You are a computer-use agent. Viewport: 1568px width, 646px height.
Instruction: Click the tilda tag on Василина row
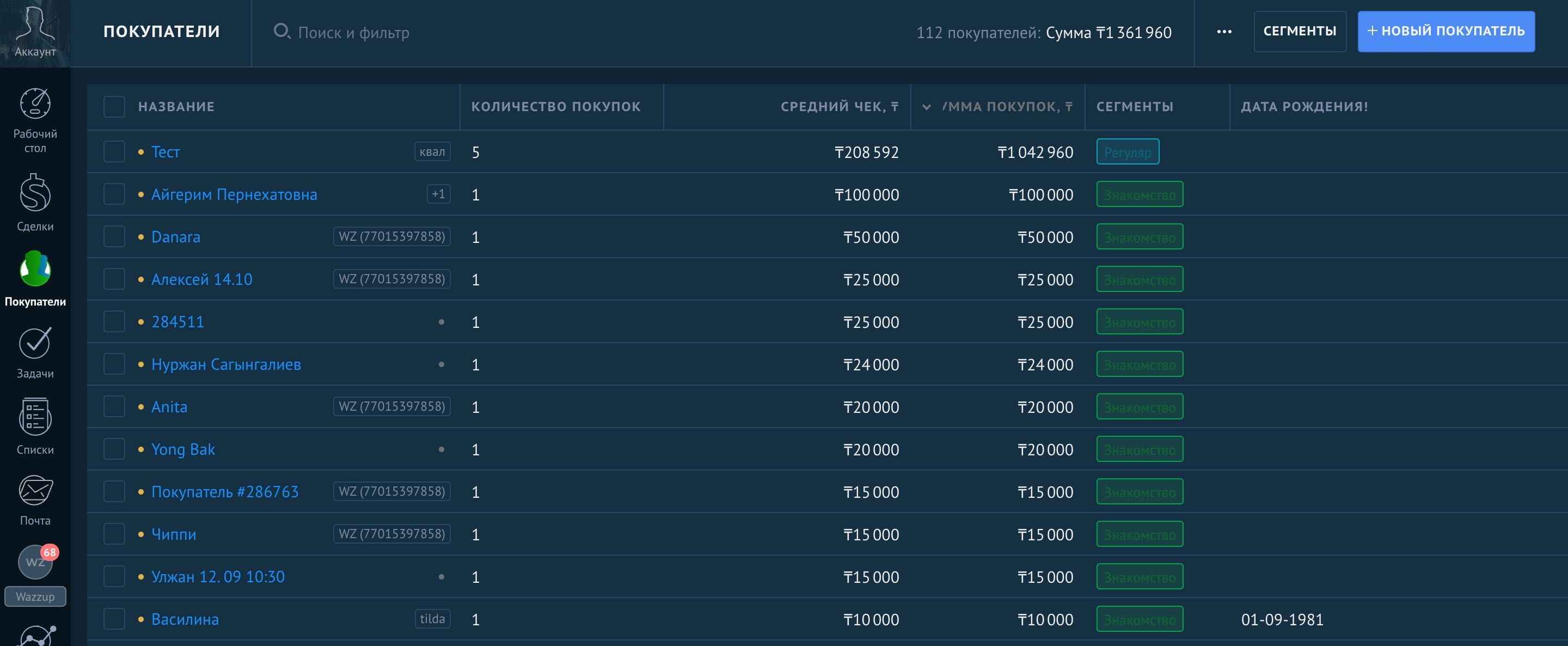(x=432, y=619)
